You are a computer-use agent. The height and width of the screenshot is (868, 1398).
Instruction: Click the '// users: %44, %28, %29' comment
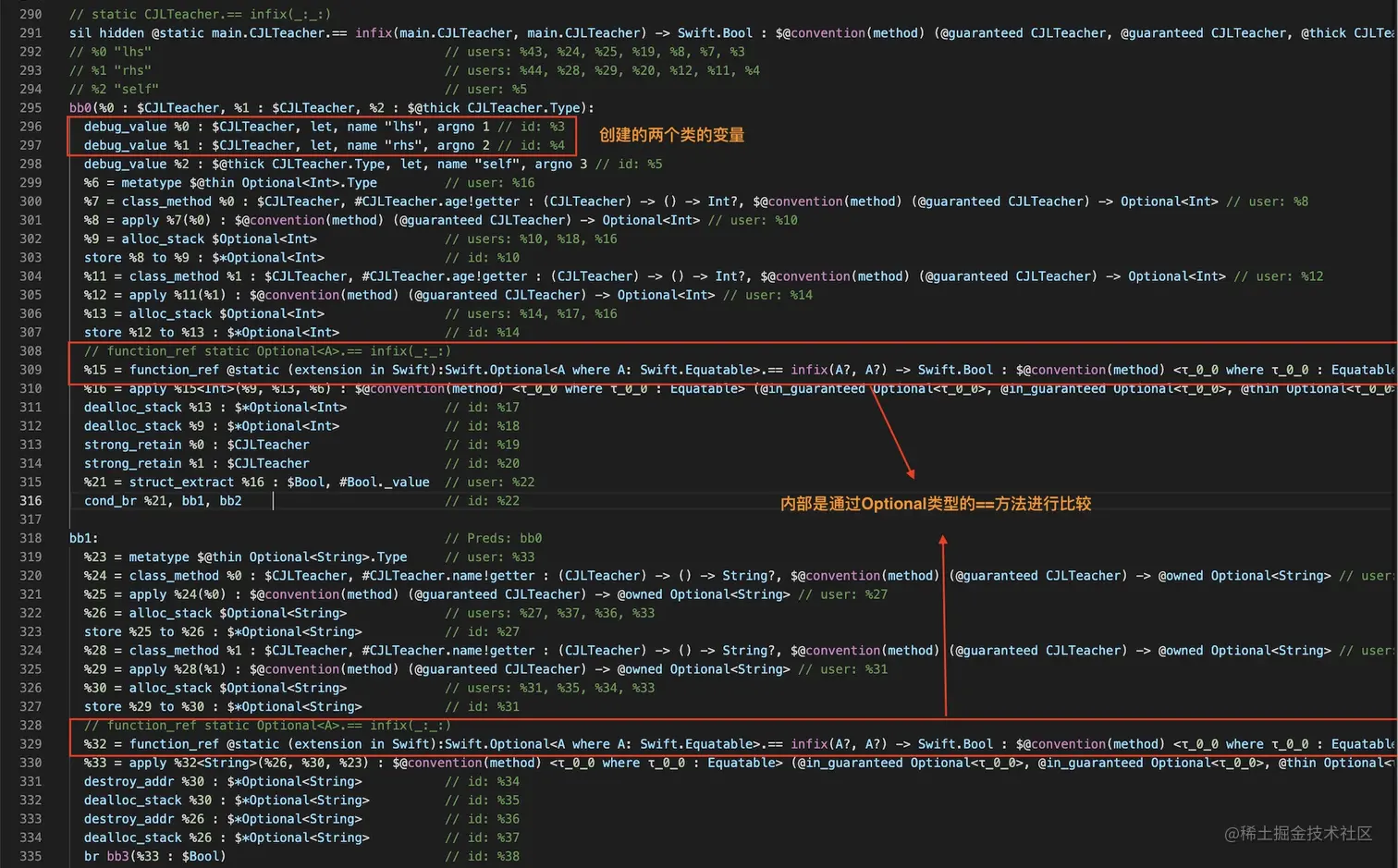(602, 70)
